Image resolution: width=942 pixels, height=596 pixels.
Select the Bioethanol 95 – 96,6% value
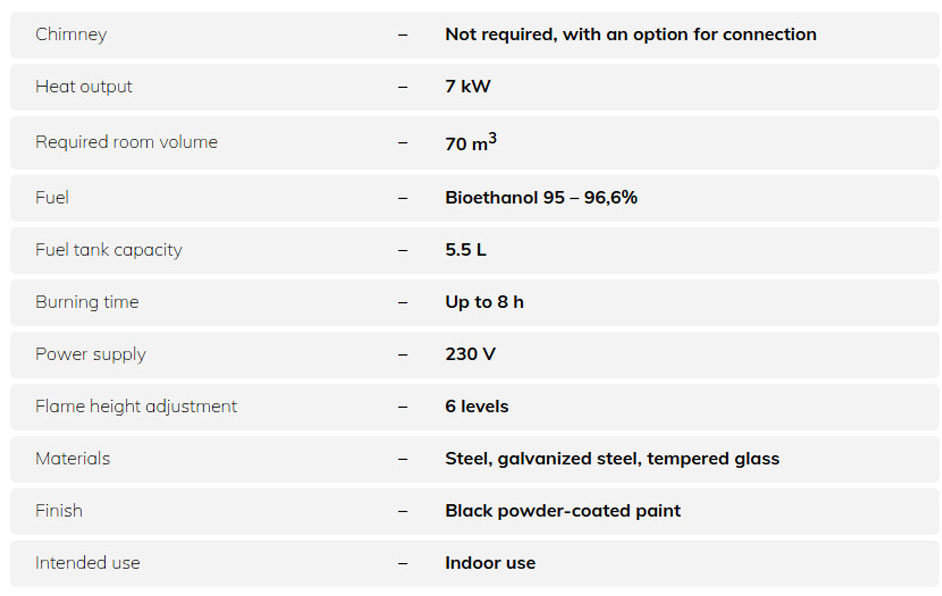(541, 197)
